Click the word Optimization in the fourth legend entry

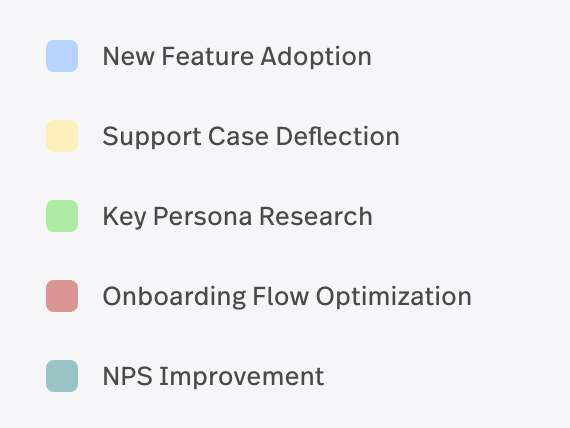(x=394, y=297)
